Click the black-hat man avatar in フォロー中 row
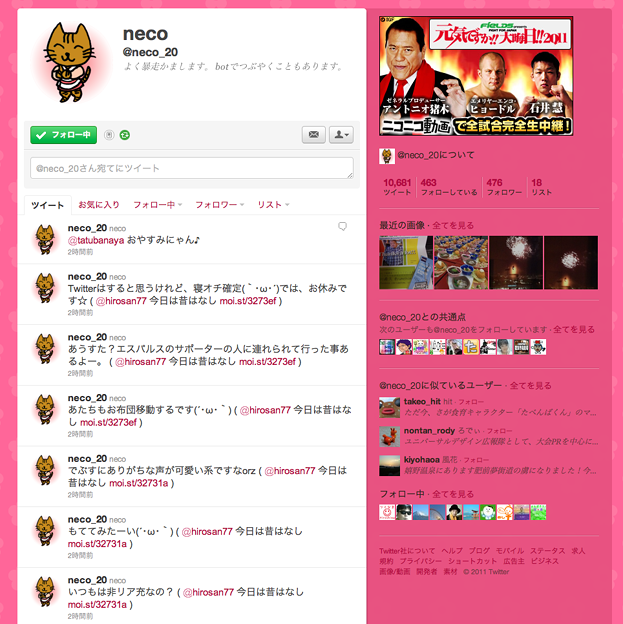This screenshot has width=623, height=624. (x=454, y=512)
